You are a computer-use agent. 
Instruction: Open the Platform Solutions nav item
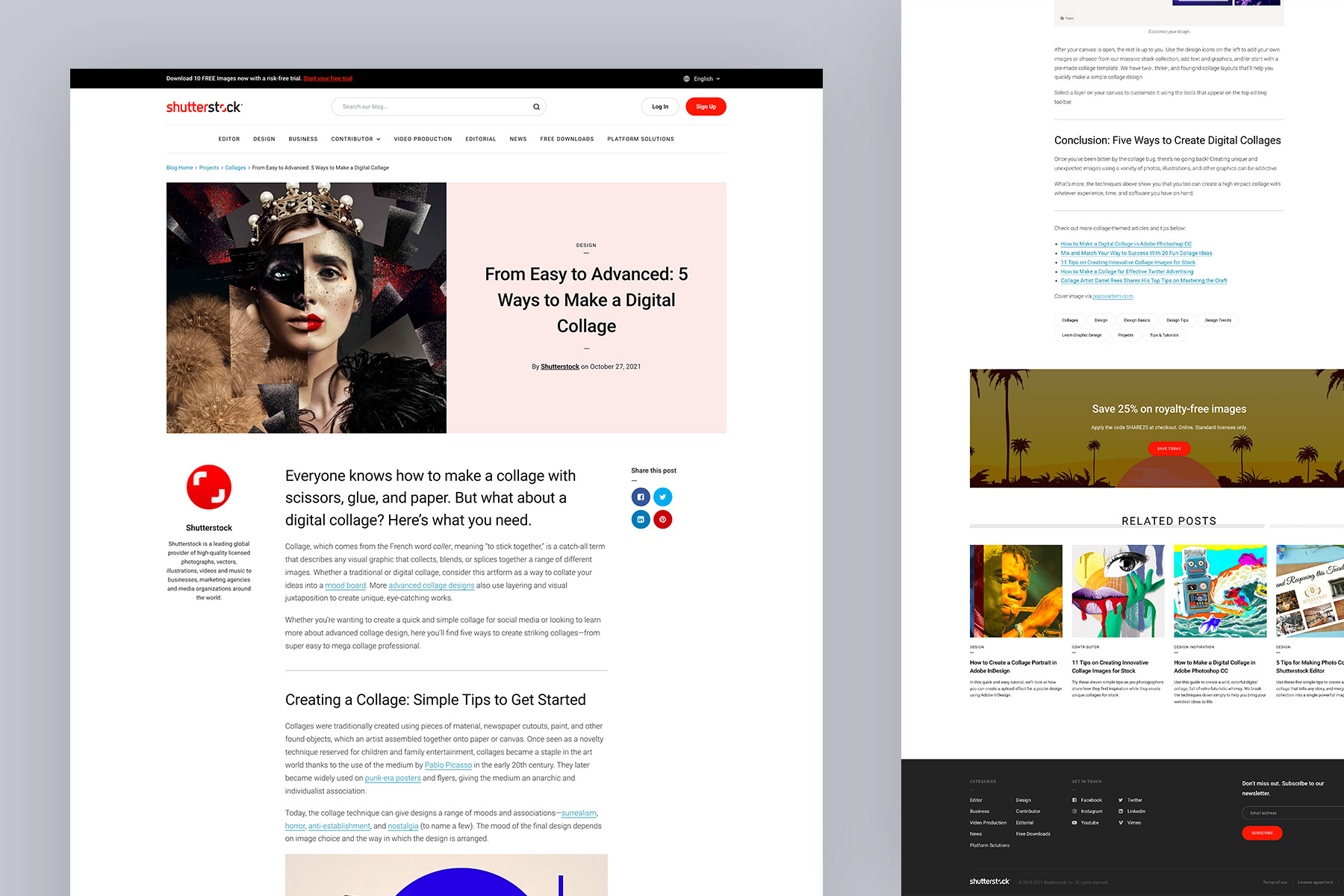[x=641, y=139]
